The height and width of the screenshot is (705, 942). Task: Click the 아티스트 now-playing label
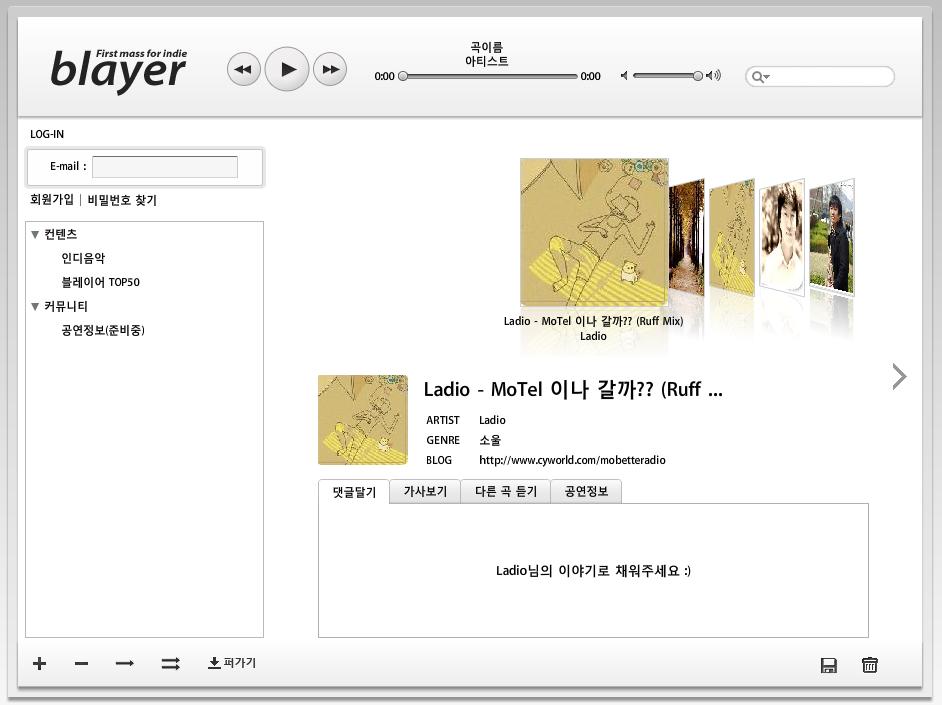coord(487,61)
